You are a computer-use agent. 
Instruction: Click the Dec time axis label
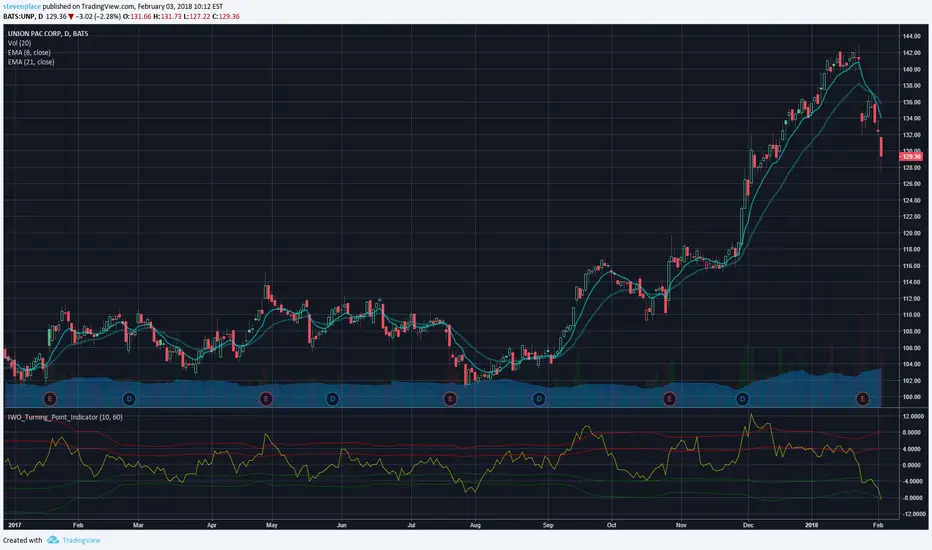click(x=748, y=526)
